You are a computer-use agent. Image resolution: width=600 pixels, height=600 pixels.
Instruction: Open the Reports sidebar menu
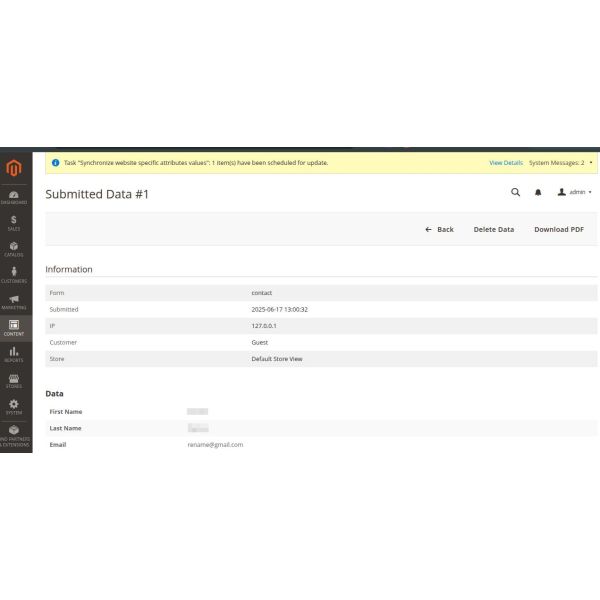click(14, 355)
